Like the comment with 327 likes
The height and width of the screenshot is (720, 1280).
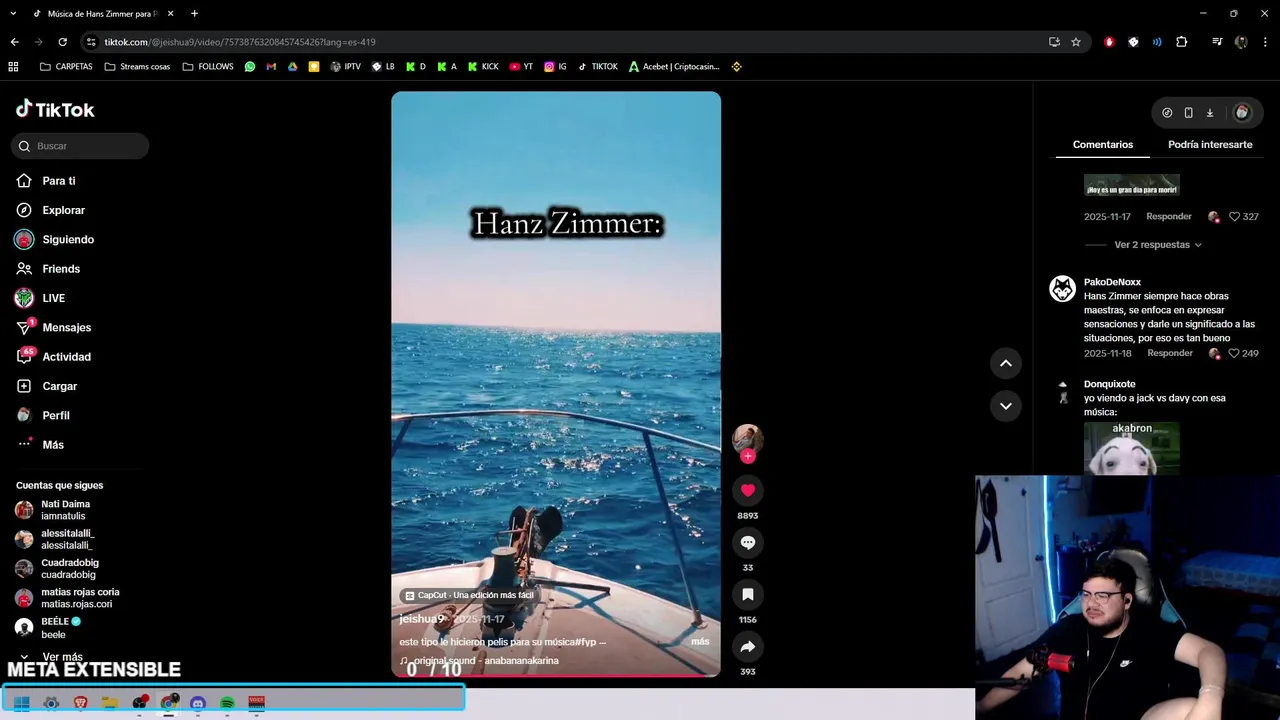coord(1234,216)
